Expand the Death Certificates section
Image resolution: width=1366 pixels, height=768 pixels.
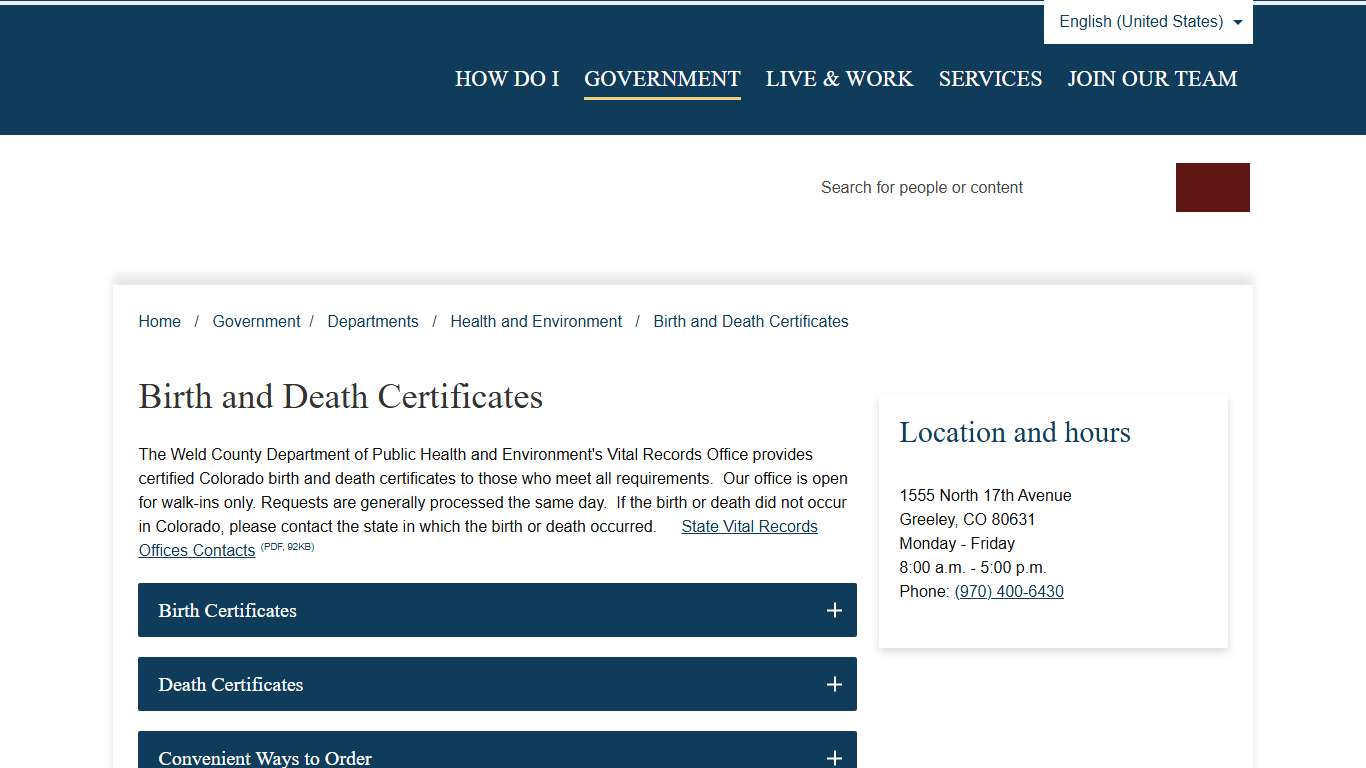pyautogui.click(x=497, y=684)
